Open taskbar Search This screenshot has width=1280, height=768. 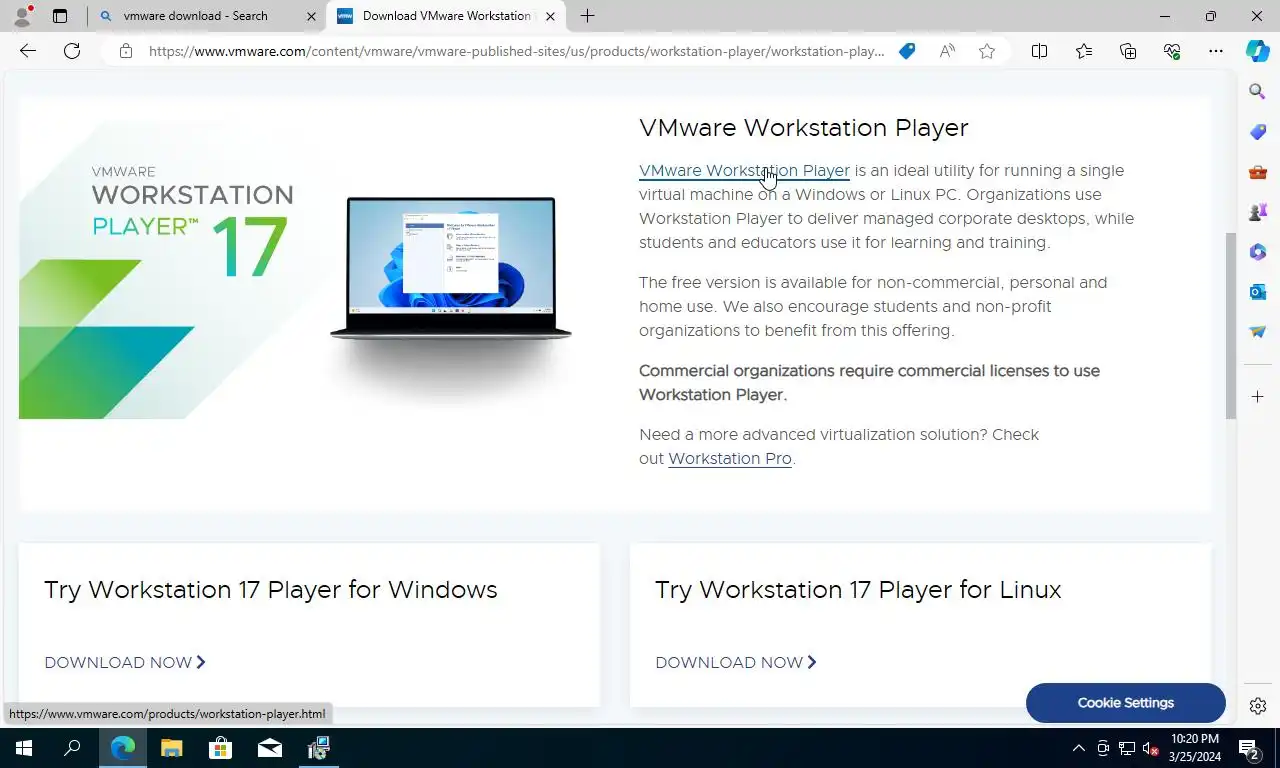(x=72, y=748)
